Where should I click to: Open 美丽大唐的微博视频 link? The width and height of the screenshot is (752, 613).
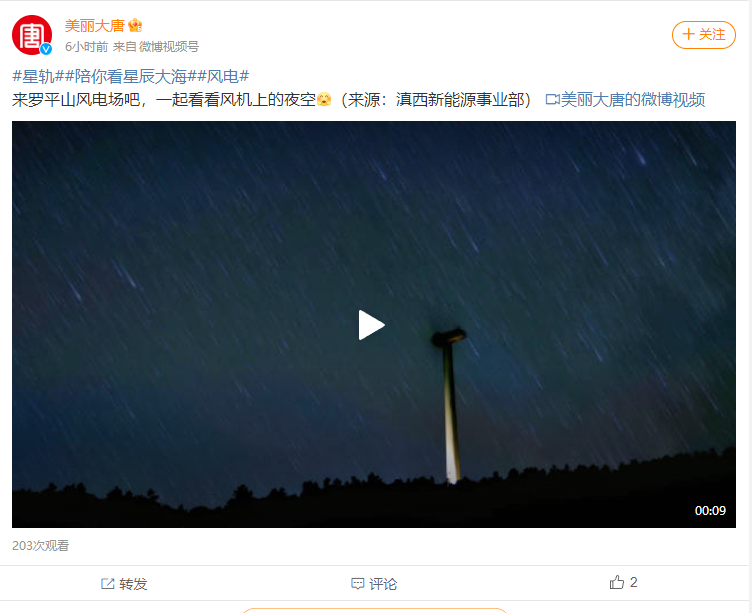633,99
